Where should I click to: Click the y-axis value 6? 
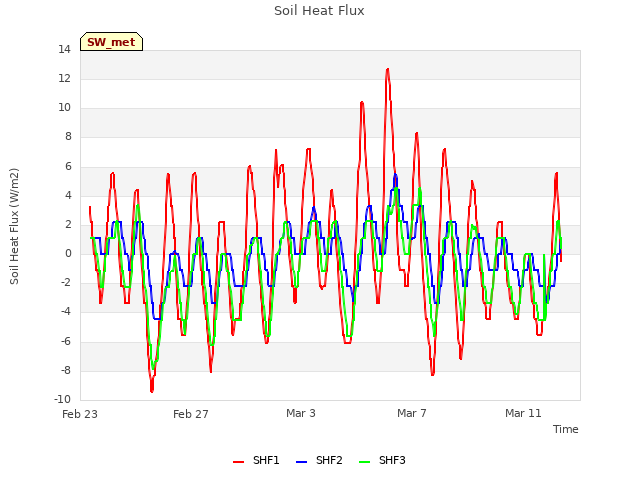[x=68, y=166]
